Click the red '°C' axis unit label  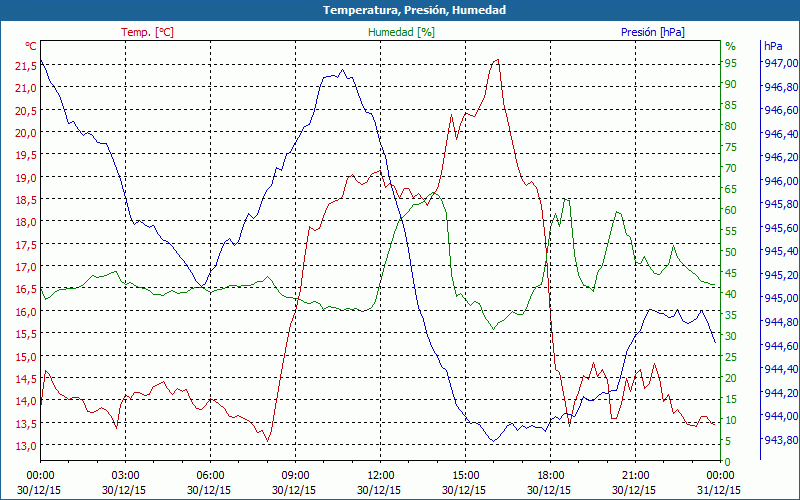click(x=31, y=46)
